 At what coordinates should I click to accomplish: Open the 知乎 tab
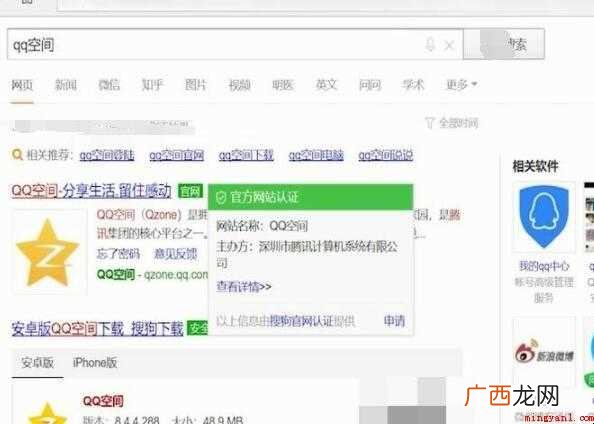click(152, 84)
